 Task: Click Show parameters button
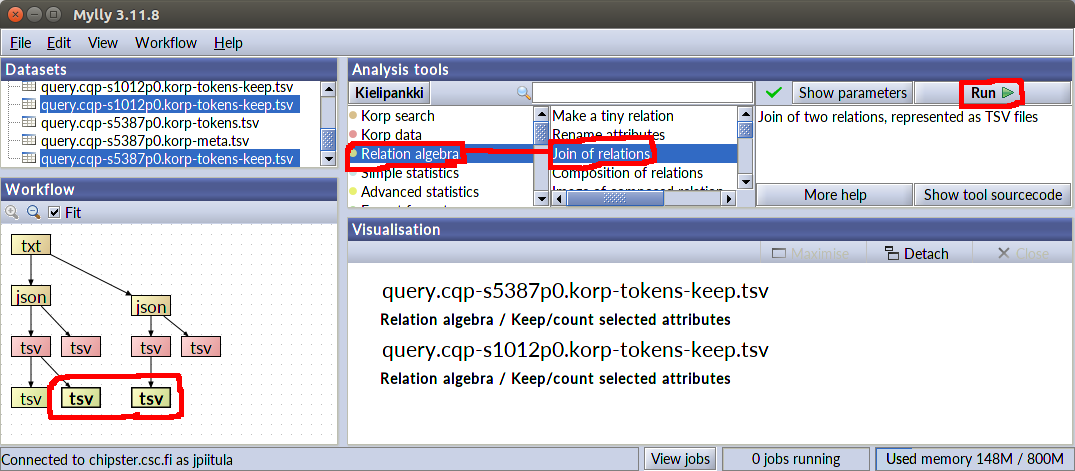pos(852,93)
